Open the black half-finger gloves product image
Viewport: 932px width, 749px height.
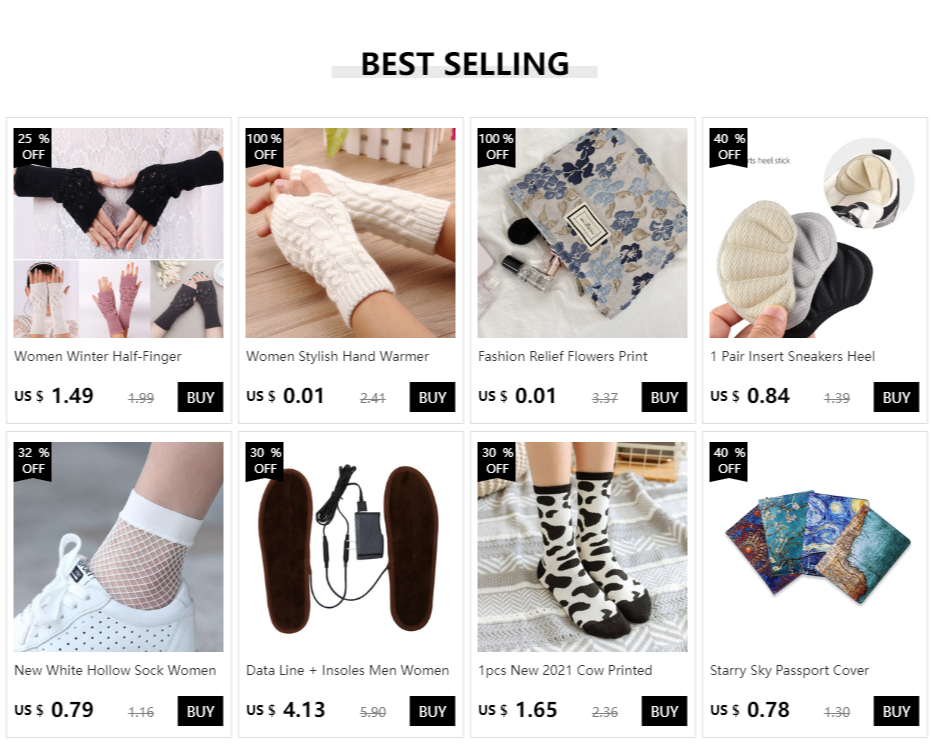point(118,233)
